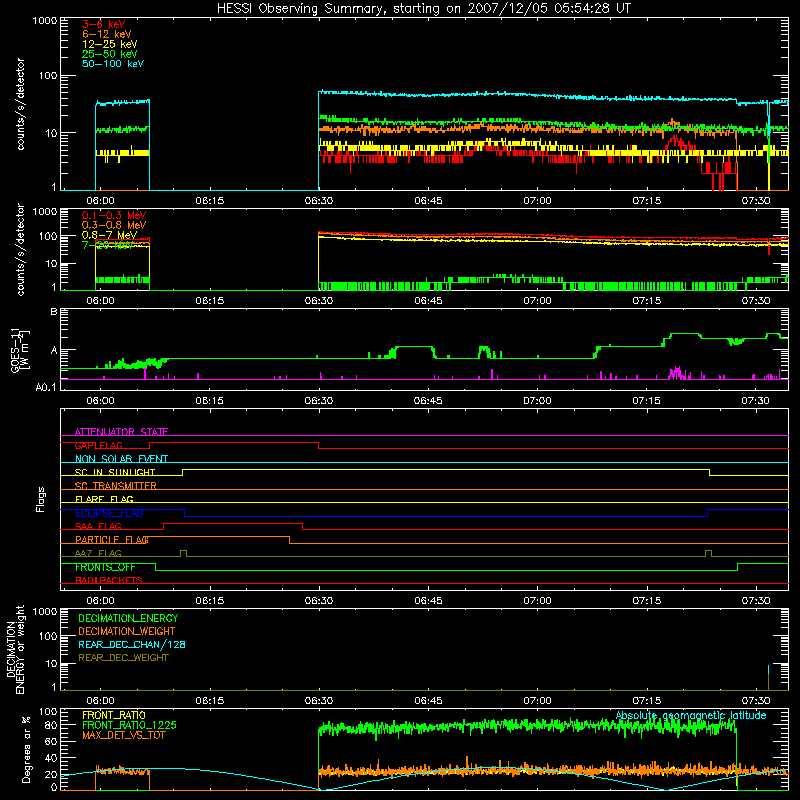
Task: Click the MAX_DET_VS_TOT legend label
Action: 123,735
